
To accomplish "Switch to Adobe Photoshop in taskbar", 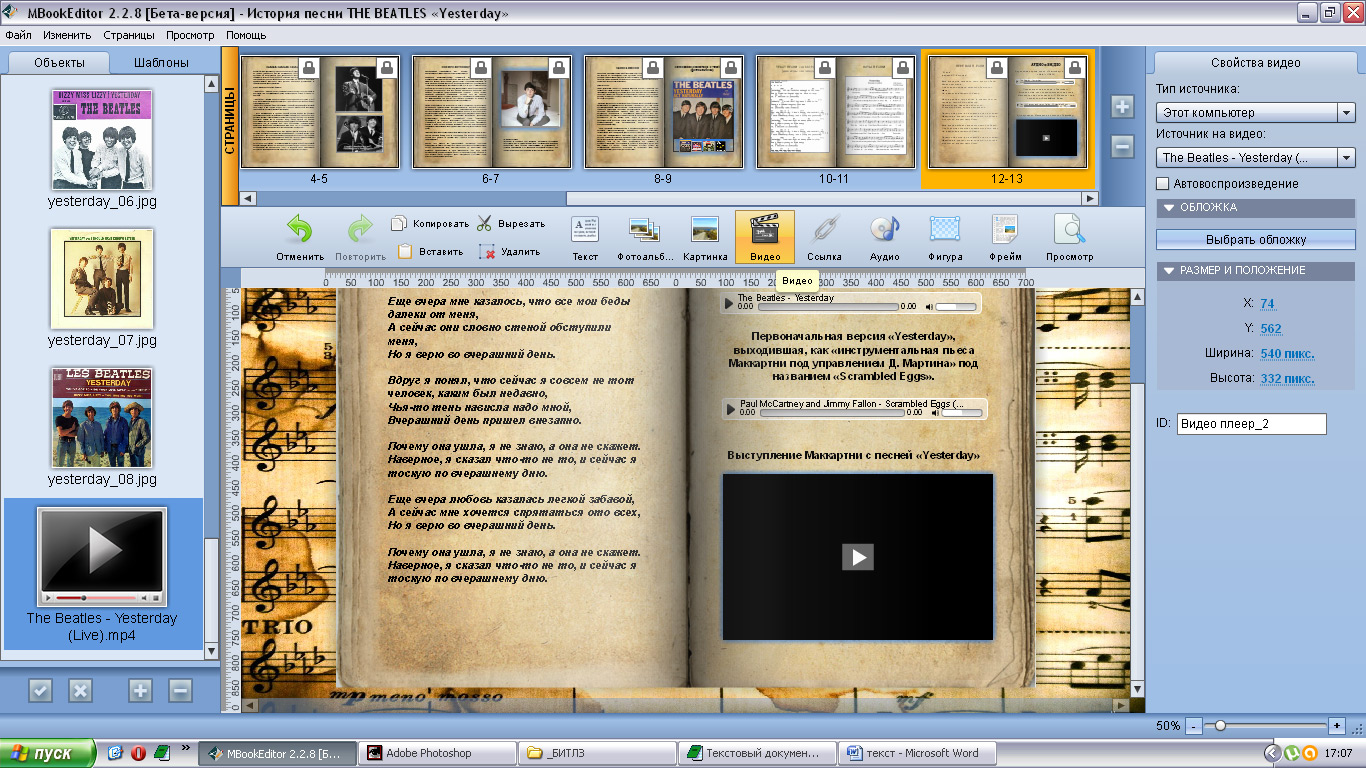I will click(436, 753).
